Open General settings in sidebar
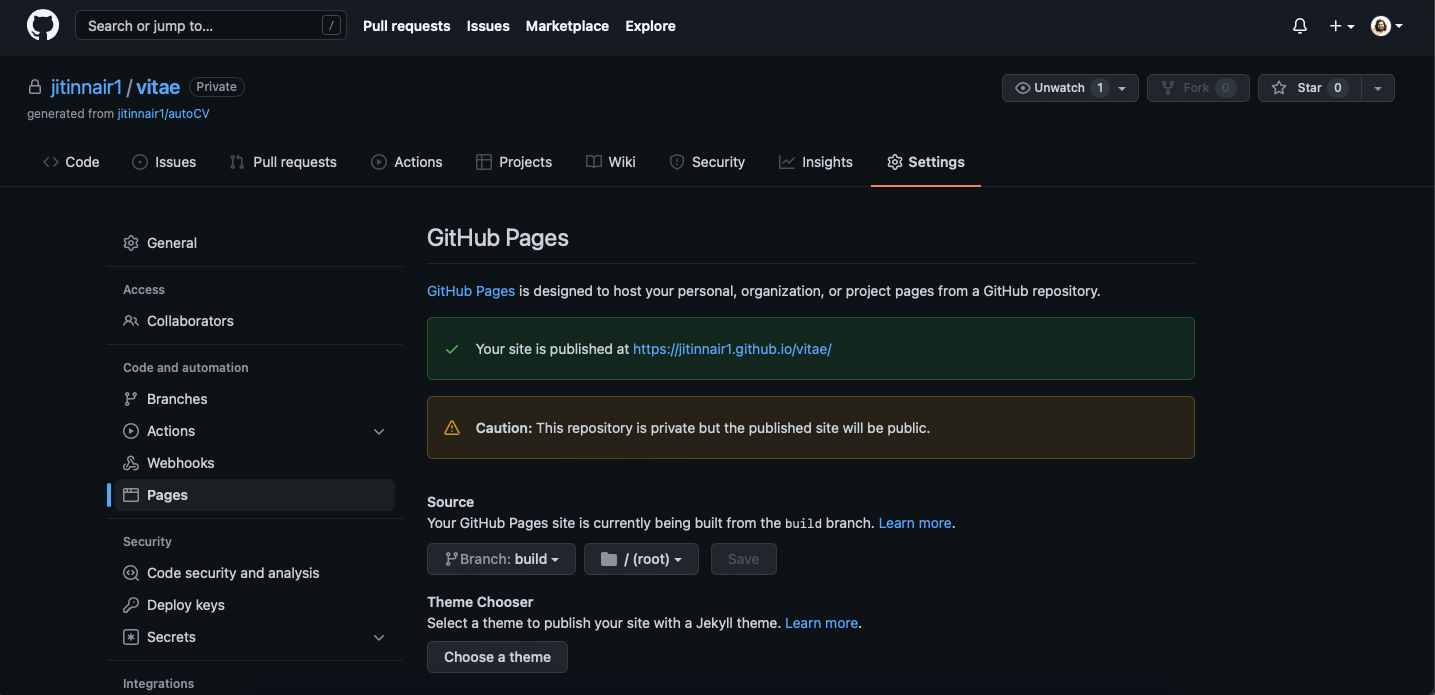 click(255, 243)
